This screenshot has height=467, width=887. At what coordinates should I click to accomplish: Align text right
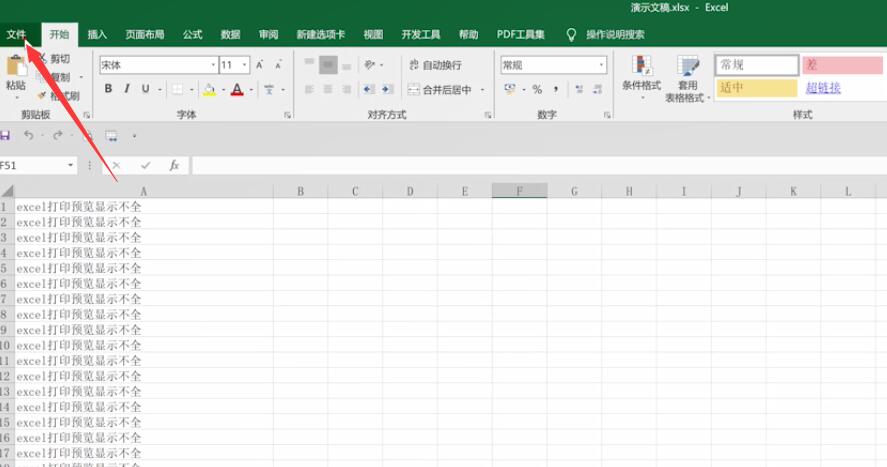pos(347,89)
